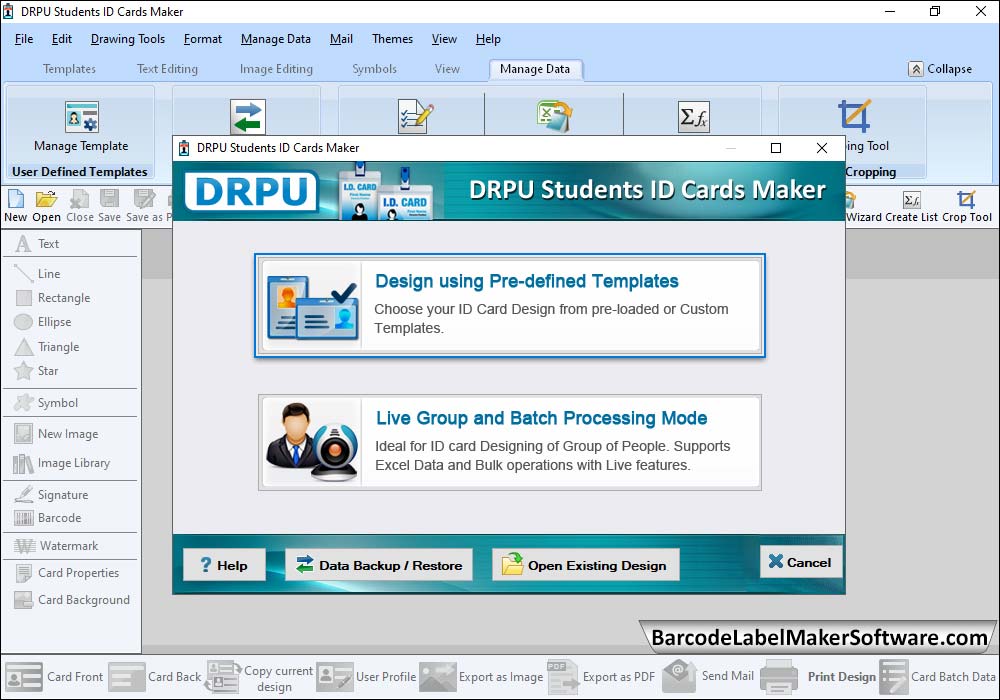Image resolution: width=1000 pixels, height=700 pixels.
Task: Choose Design using Pre-defined Templates
Action: tap(510, 306)
